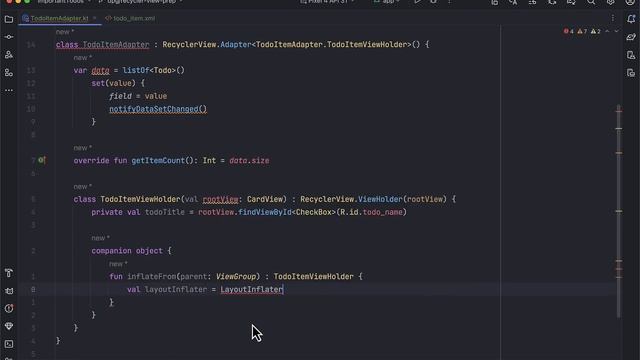Viewport: 640px width, 360px height.
Task: Click the Debug app icon in toolbar
Action: (x=433, y=2)
